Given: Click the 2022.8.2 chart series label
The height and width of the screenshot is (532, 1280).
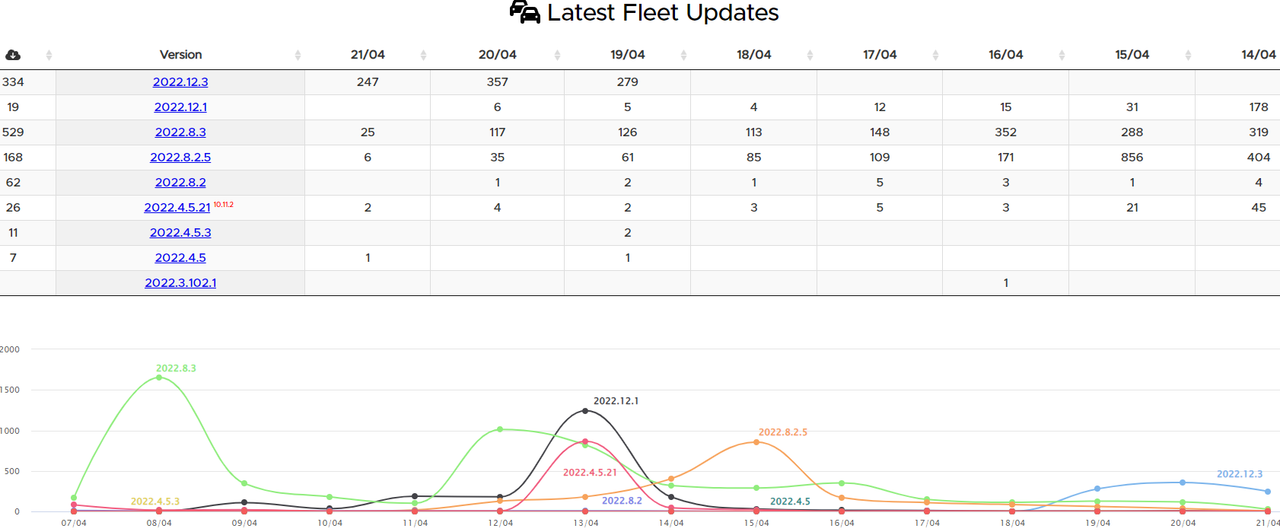Looking at the screenshot, I should [x=622, y=500].
